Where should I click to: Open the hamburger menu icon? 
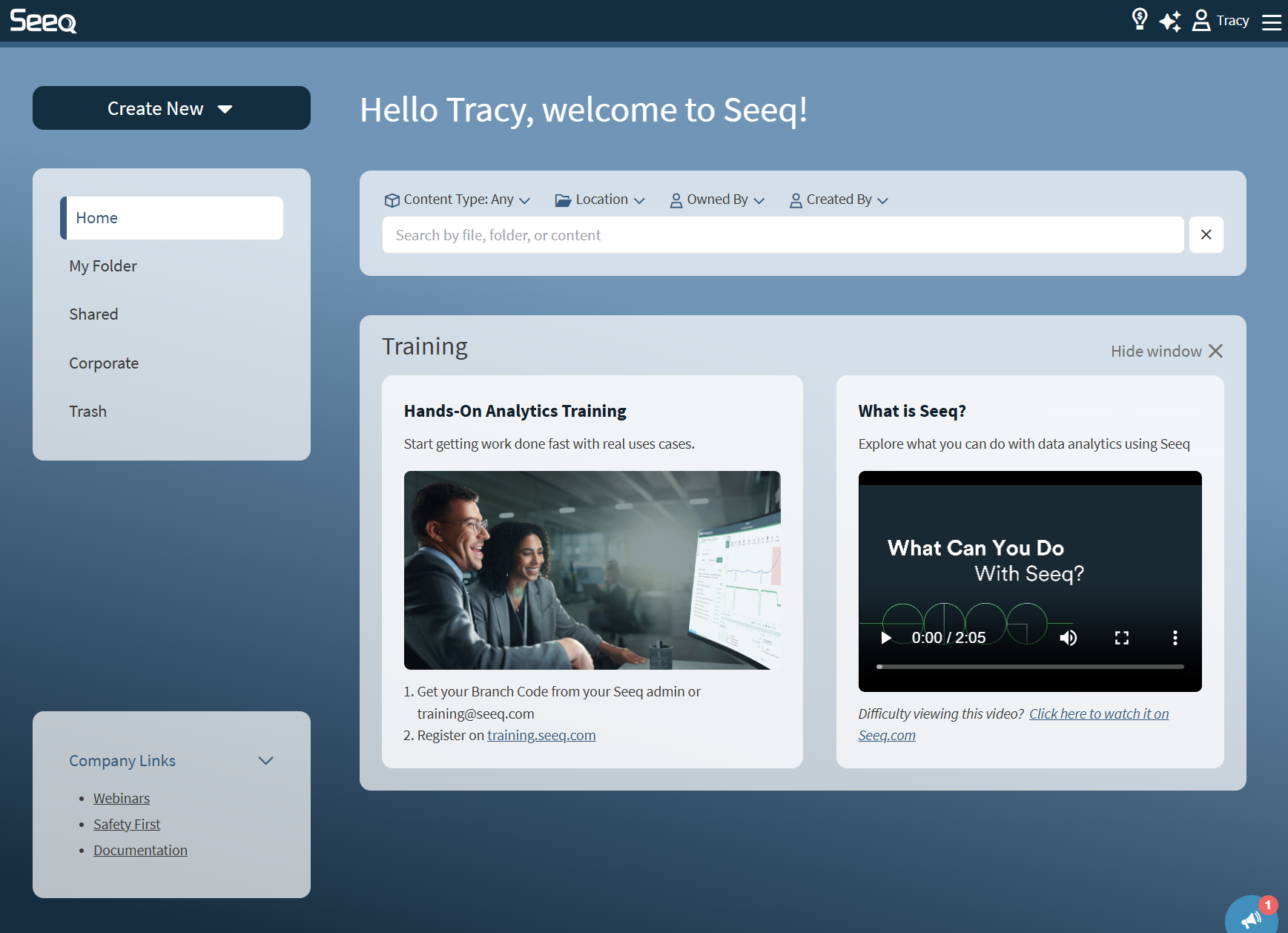1272,22
